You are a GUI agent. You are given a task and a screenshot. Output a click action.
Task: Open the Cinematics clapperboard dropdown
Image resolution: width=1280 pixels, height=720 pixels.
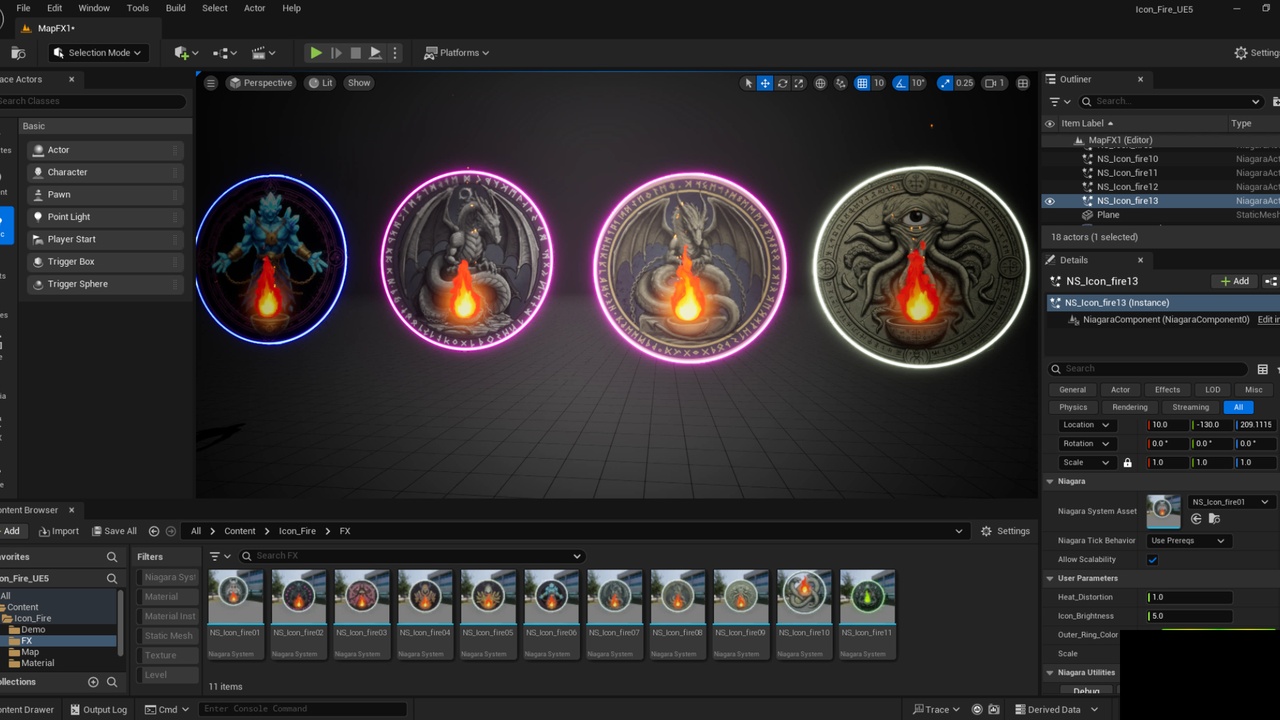tap(264, 53)
